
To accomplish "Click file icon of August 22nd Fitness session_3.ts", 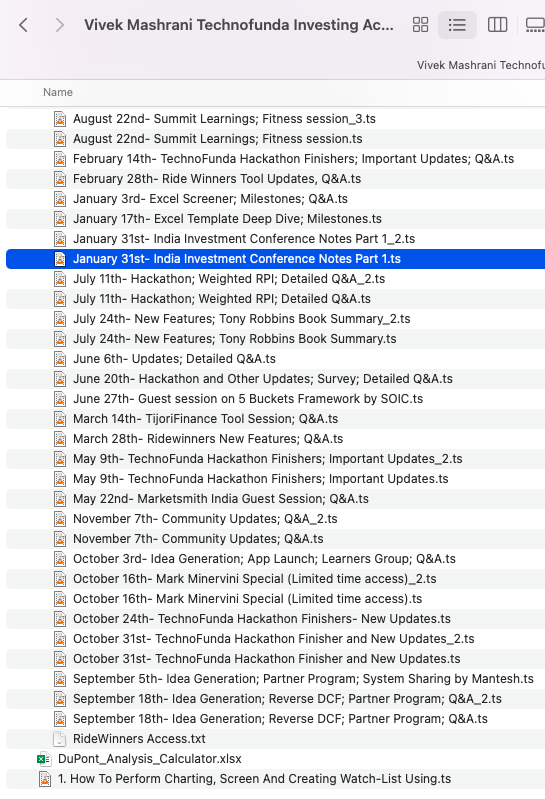I will (x=60, y=119).
